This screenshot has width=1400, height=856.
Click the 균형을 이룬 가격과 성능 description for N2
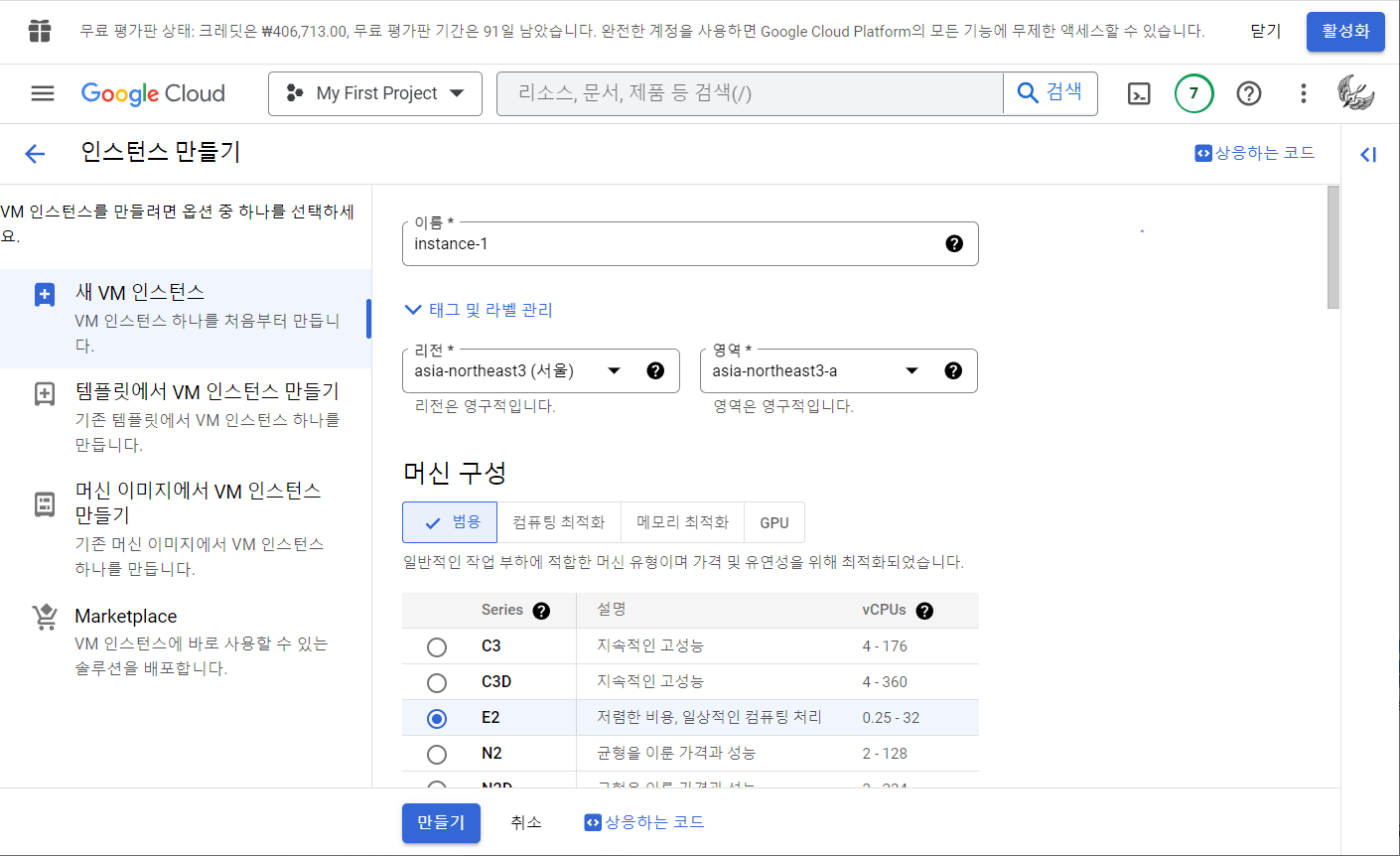pos(676,754)
